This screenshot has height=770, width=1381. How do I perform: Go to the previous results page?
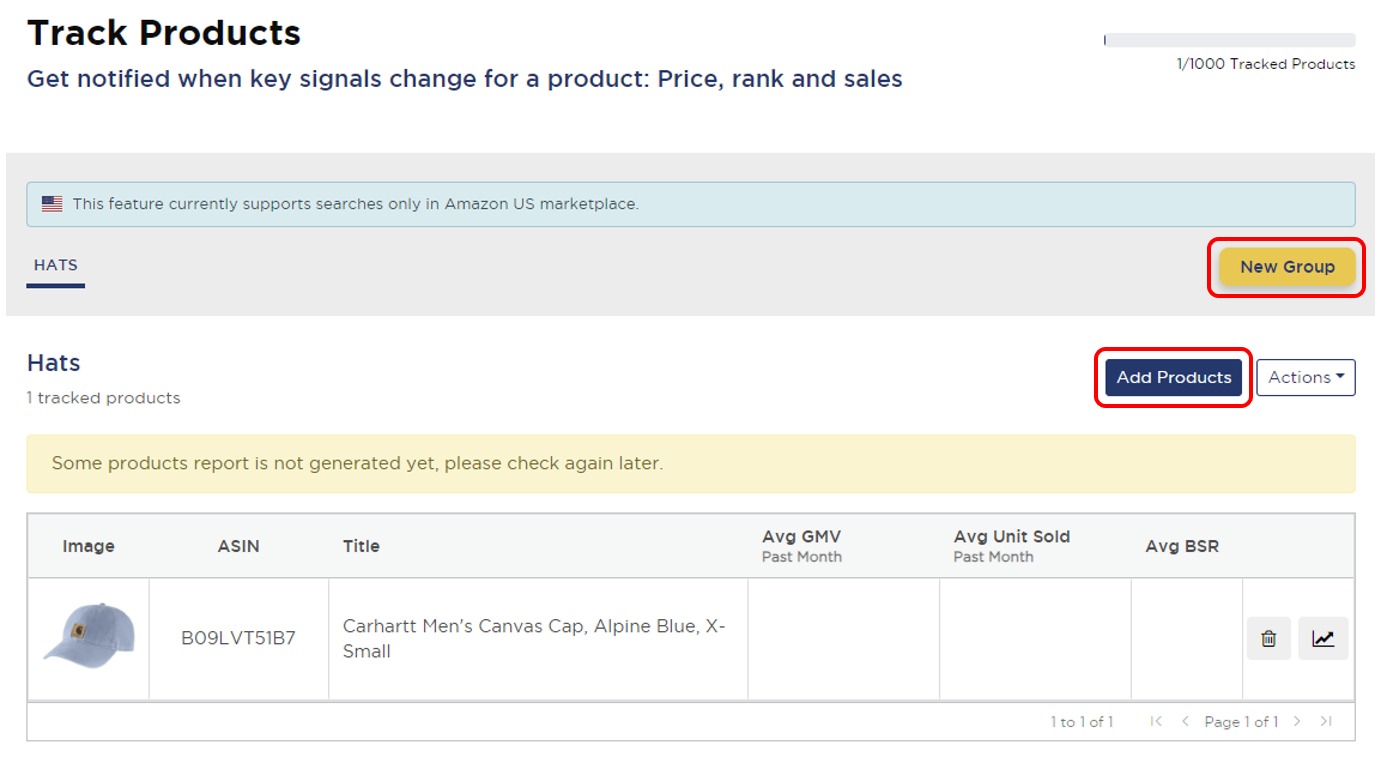pyautogui.click(x=1184, y=721)
